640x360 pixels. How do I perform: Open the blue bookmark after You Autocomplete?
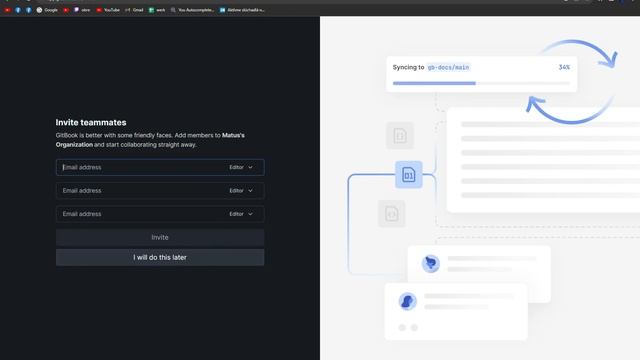(242, 10)
